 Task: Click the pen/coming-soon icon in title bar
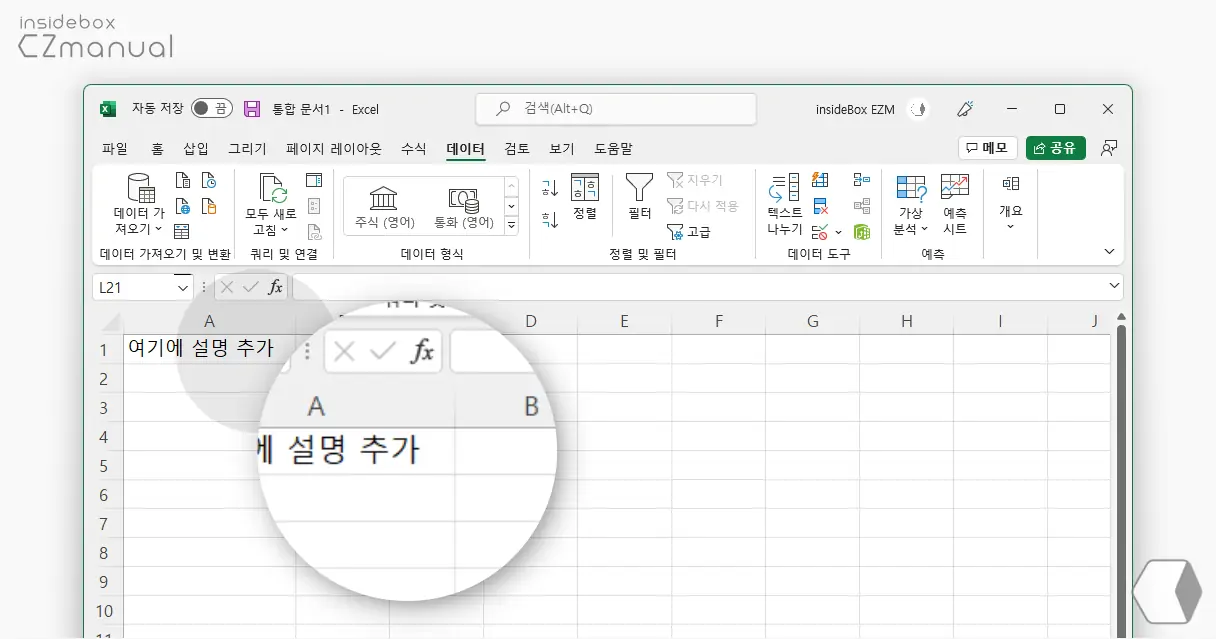[965, 109]
